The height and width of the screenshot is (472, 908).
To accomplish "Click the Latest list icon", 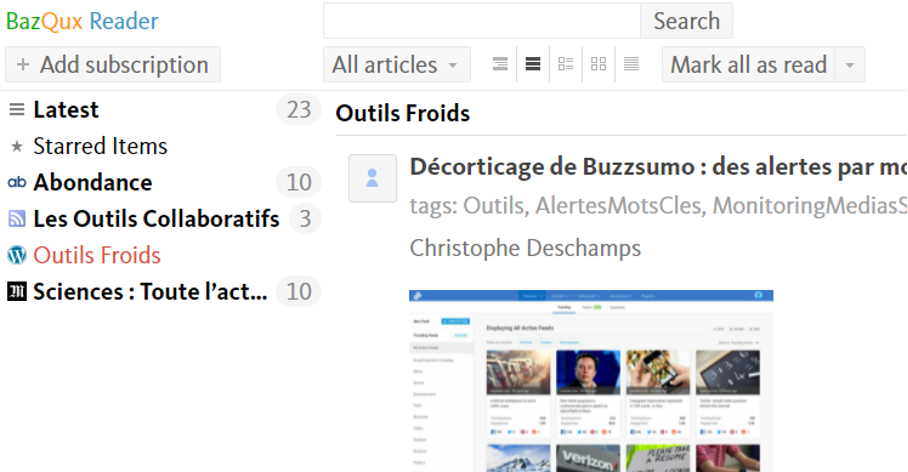I will tap(17, 109).
